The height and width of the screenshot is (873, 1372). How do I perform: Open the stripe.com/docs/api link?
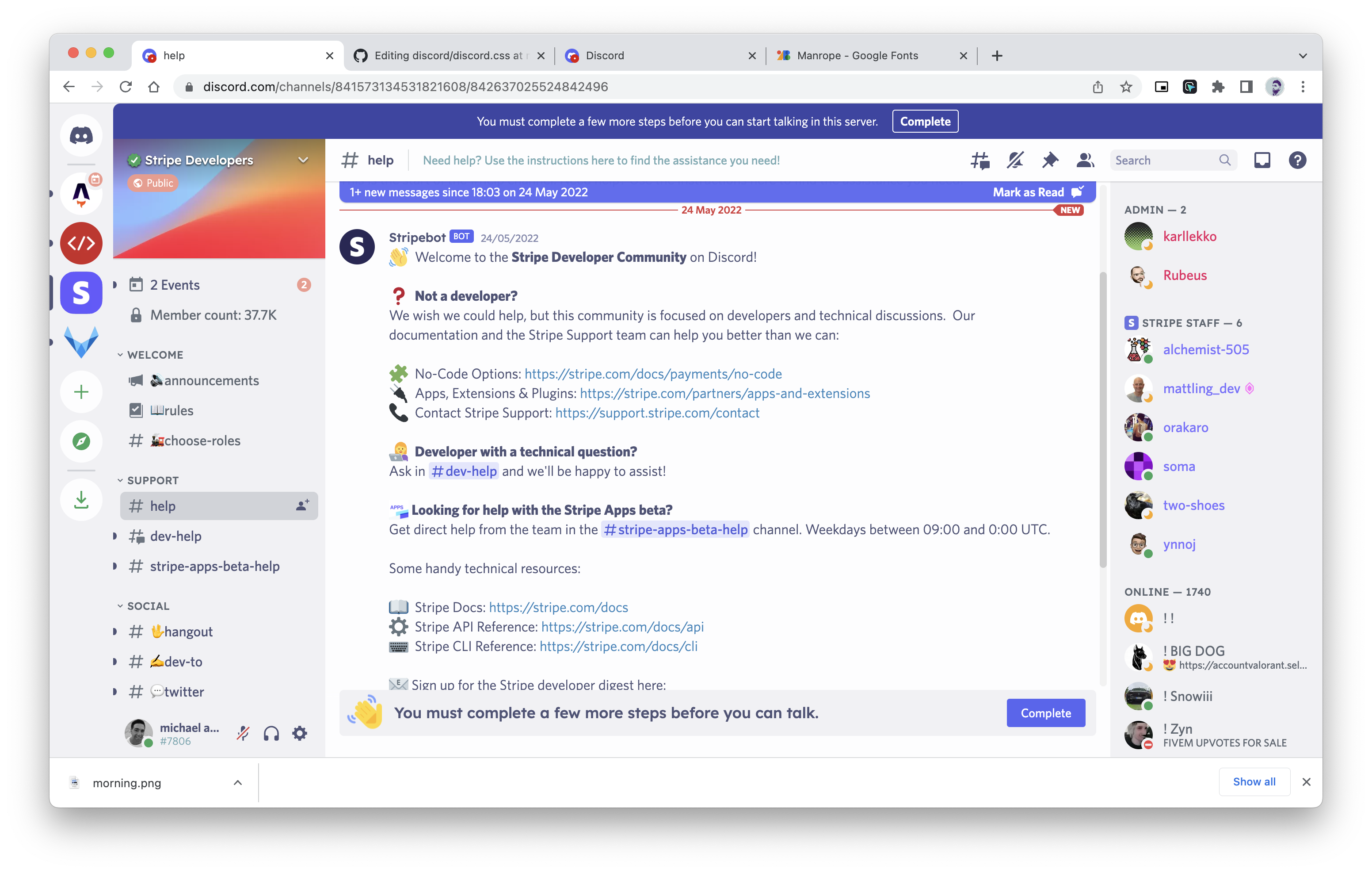[x=622, y=627]
